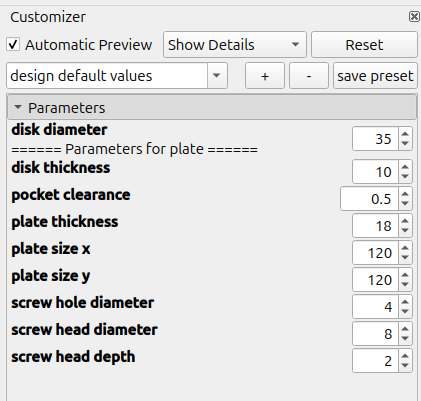Image resolution: width=421 pixels, height=401 pixels.
Task: Remove the preset with minus button
Action: pyautogui.click(x=309, y=76)
